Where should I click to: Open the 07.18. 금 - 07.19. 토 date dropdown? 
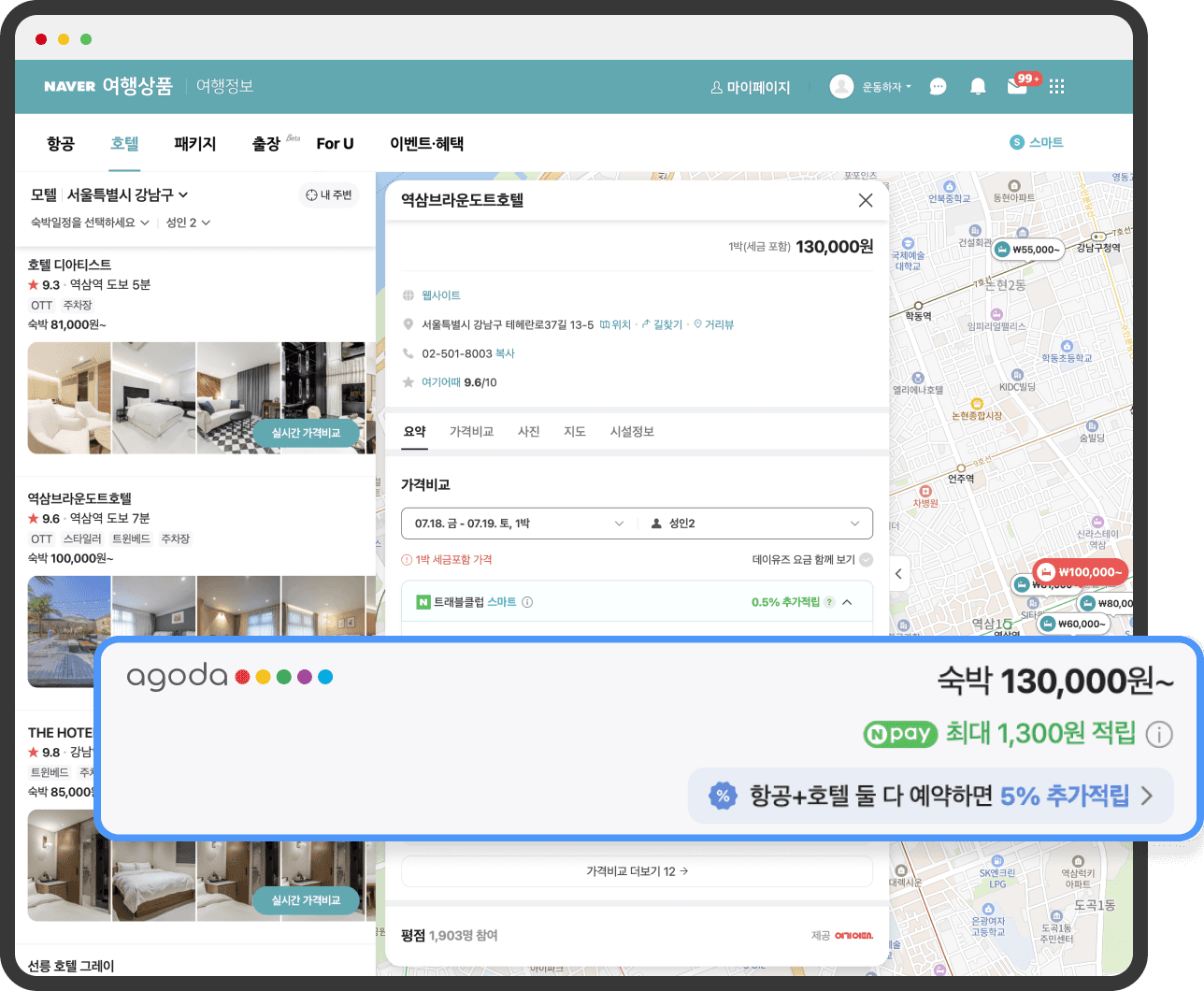[x=519, y=524]
